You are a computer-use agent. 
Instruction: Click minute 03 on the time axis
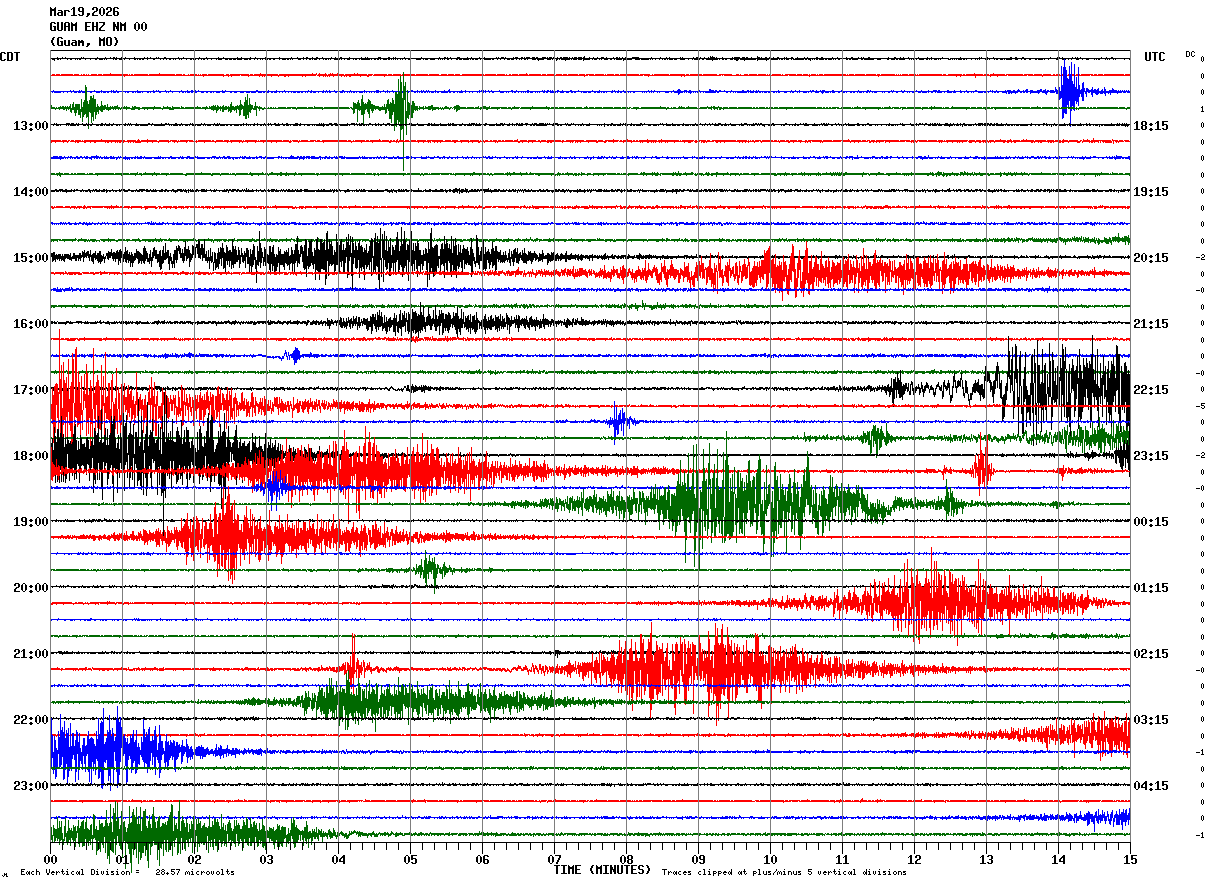[x=267, y=860]
